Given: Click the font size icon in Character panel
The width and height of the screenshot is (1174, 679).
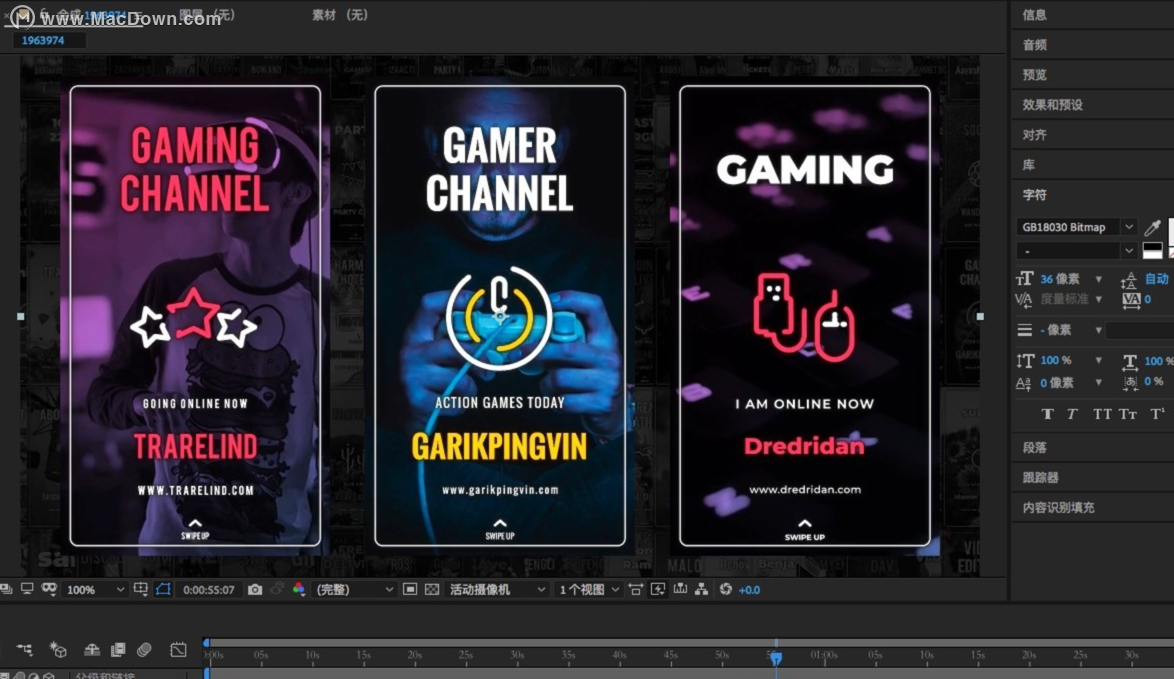Looking at the screenshot, I should click(x=1024, y=279).
